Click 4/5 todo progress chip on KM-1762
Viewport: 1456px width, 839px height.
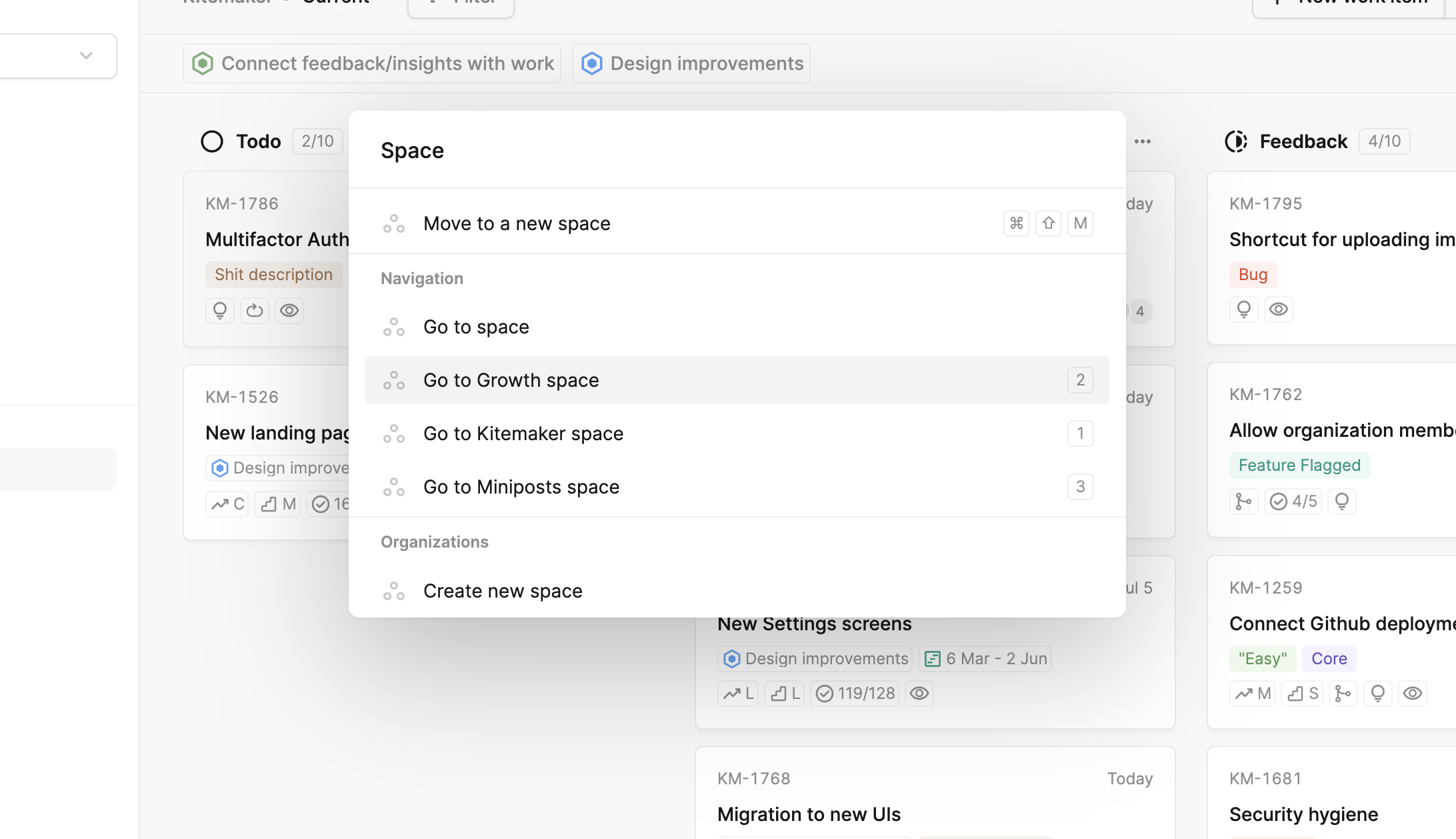pyautogui.click(x=1293, y=502)
